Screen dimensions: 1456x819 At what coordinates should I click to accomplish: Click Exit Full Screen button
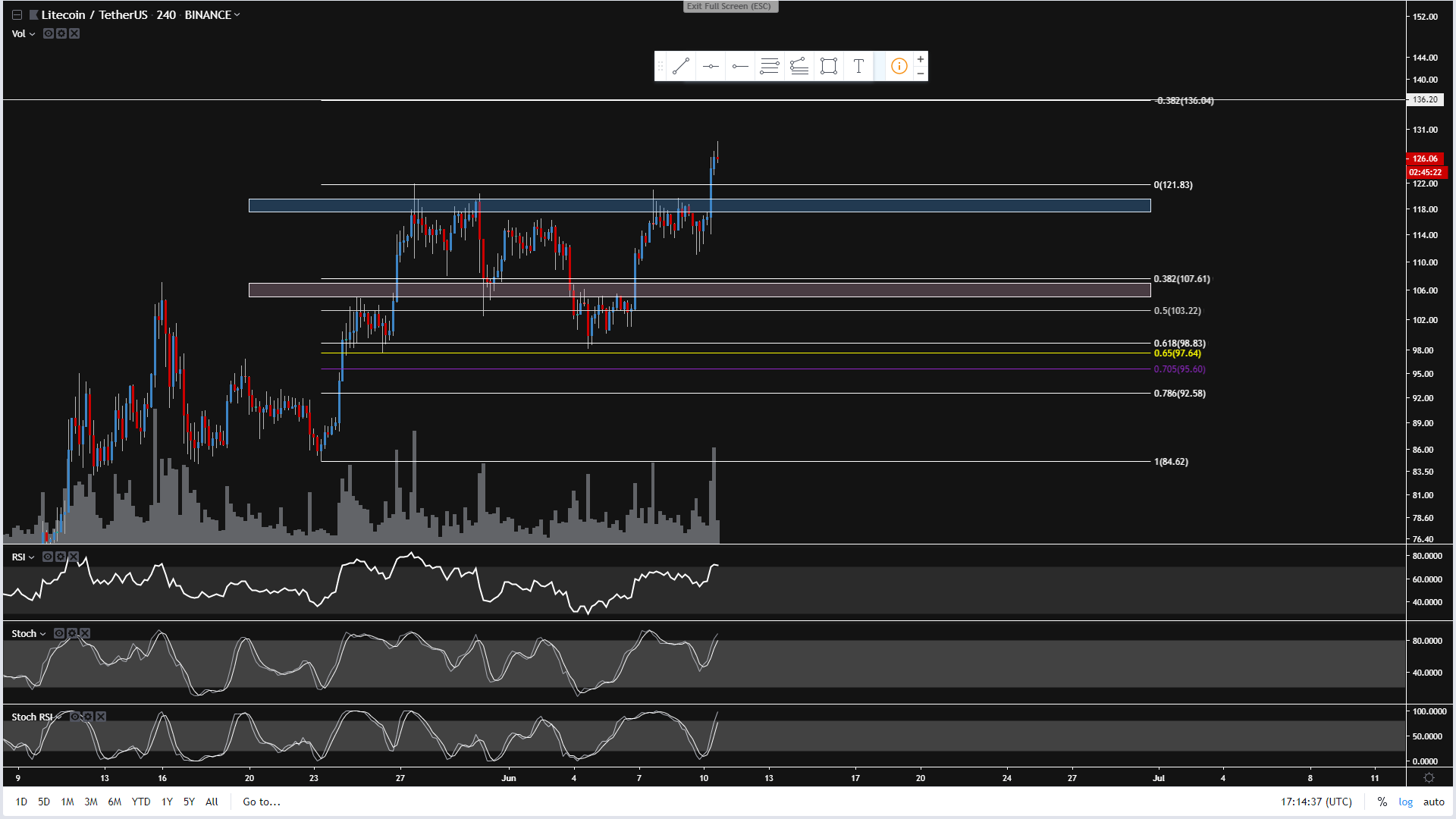(730, 6)
